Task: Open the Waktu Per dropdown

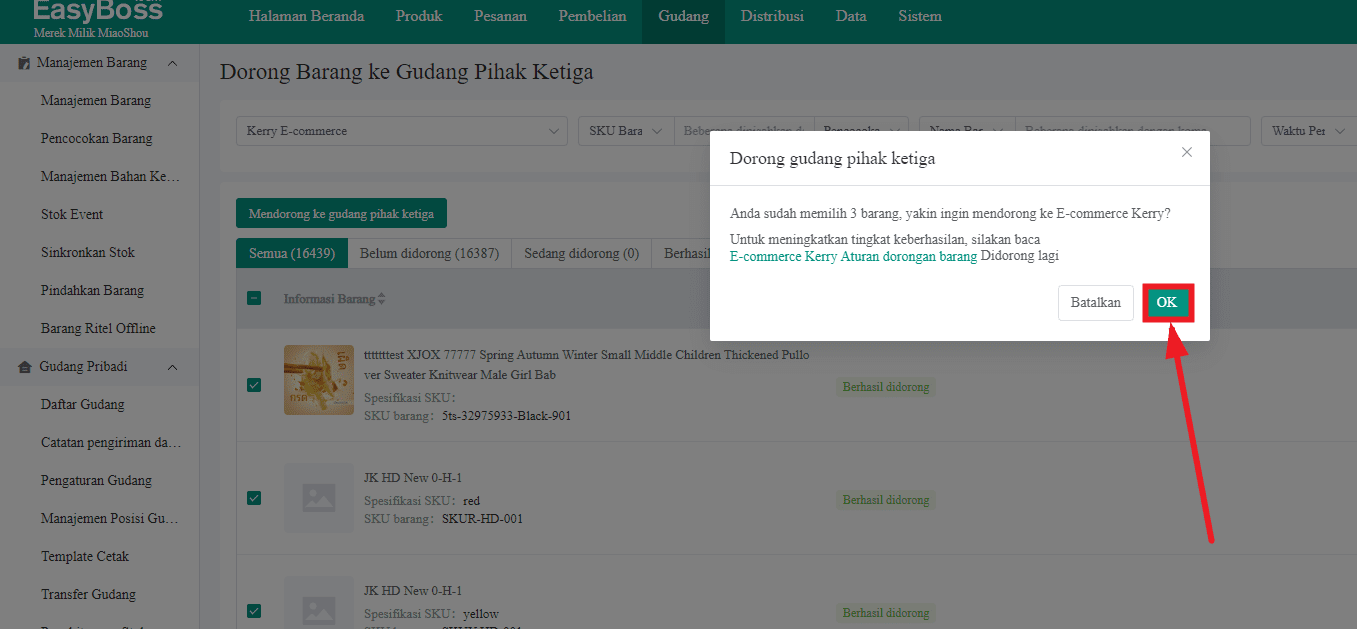Action: 1309,131
